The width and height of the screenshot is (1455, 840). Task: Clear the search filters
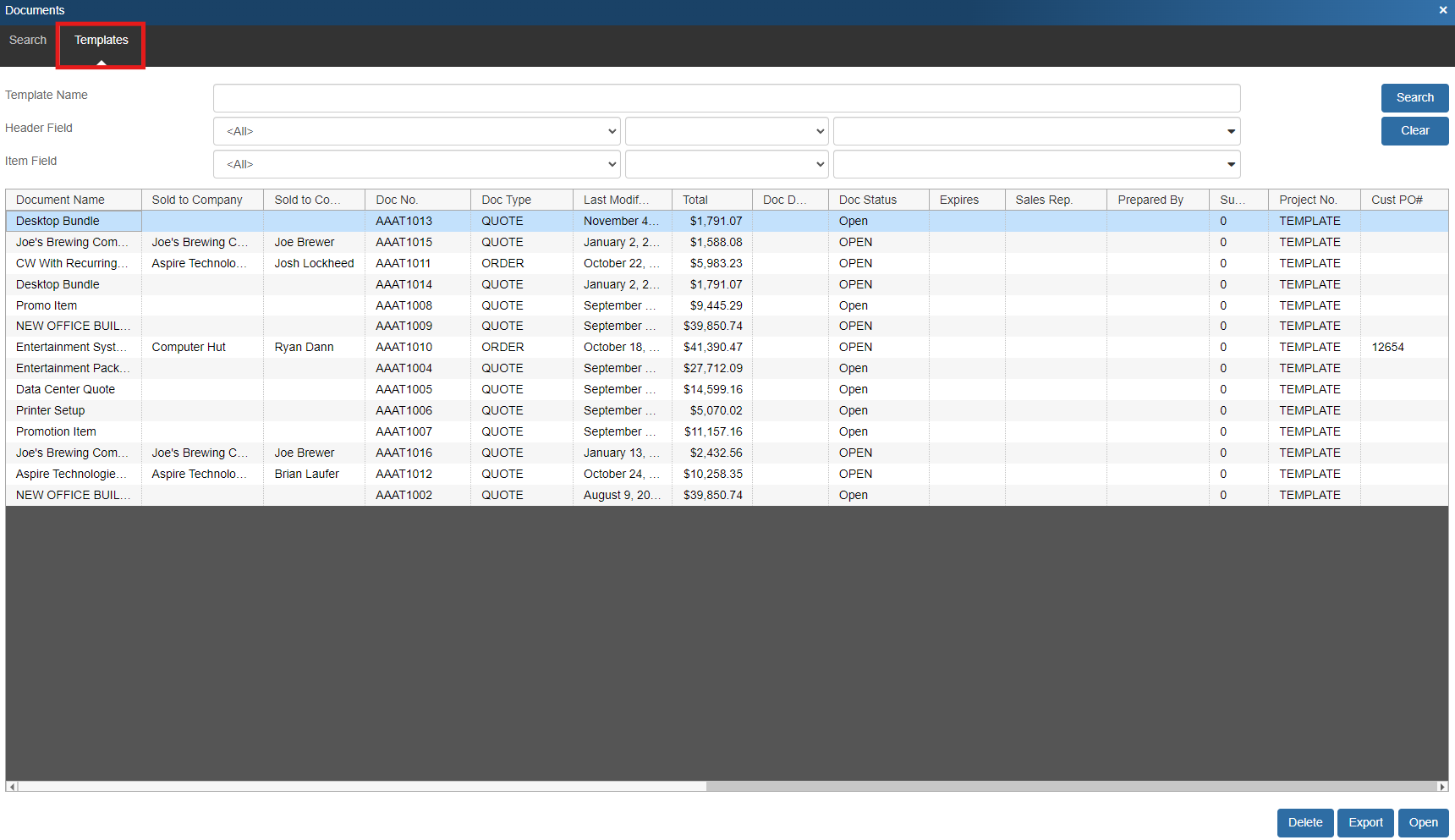[1414, 131]
